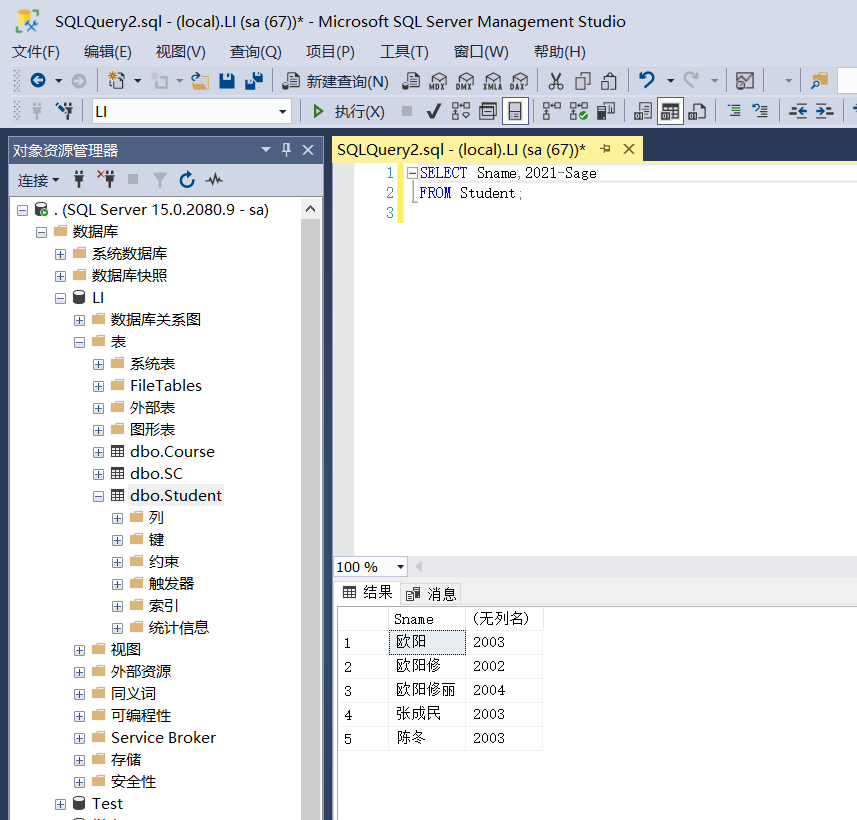Open the Activity Monitor from the main toolbar
Image resolution: width=857 pixels, height=820 pixels.
tap(745, 81)
